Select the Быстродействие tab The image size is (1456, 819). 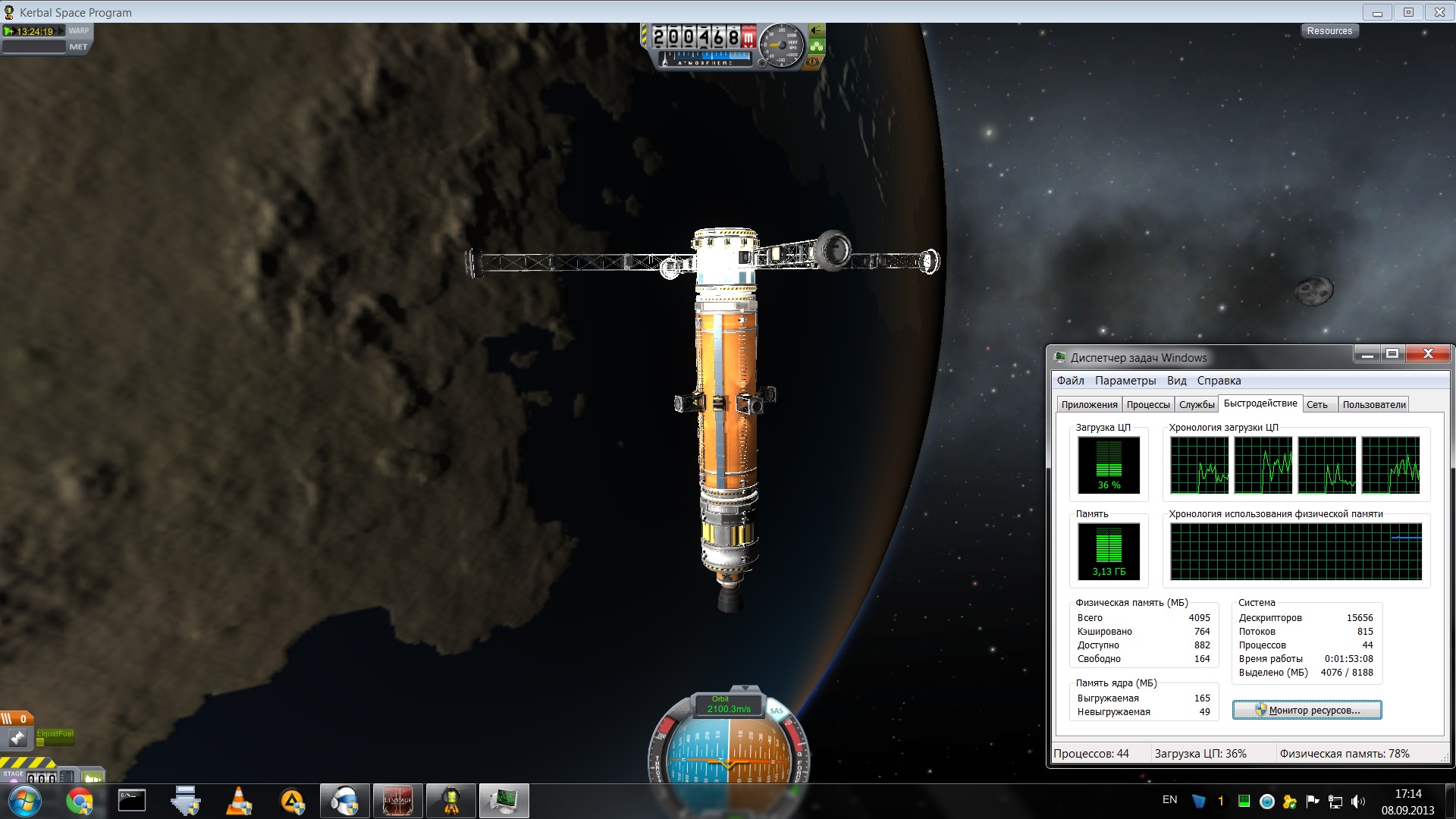coord(1260,403)
